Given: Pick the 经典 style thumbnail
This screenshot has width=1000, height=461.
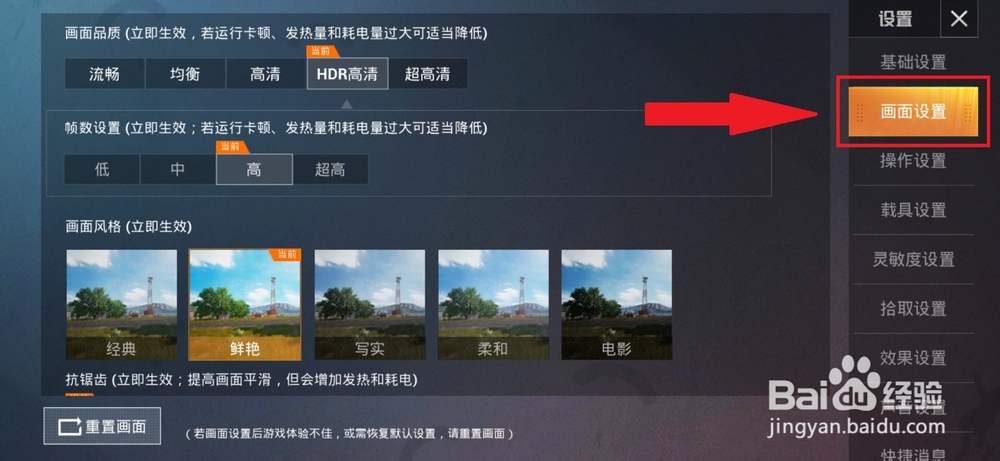Looking at the screenshot, I should [x=121, y=305].
